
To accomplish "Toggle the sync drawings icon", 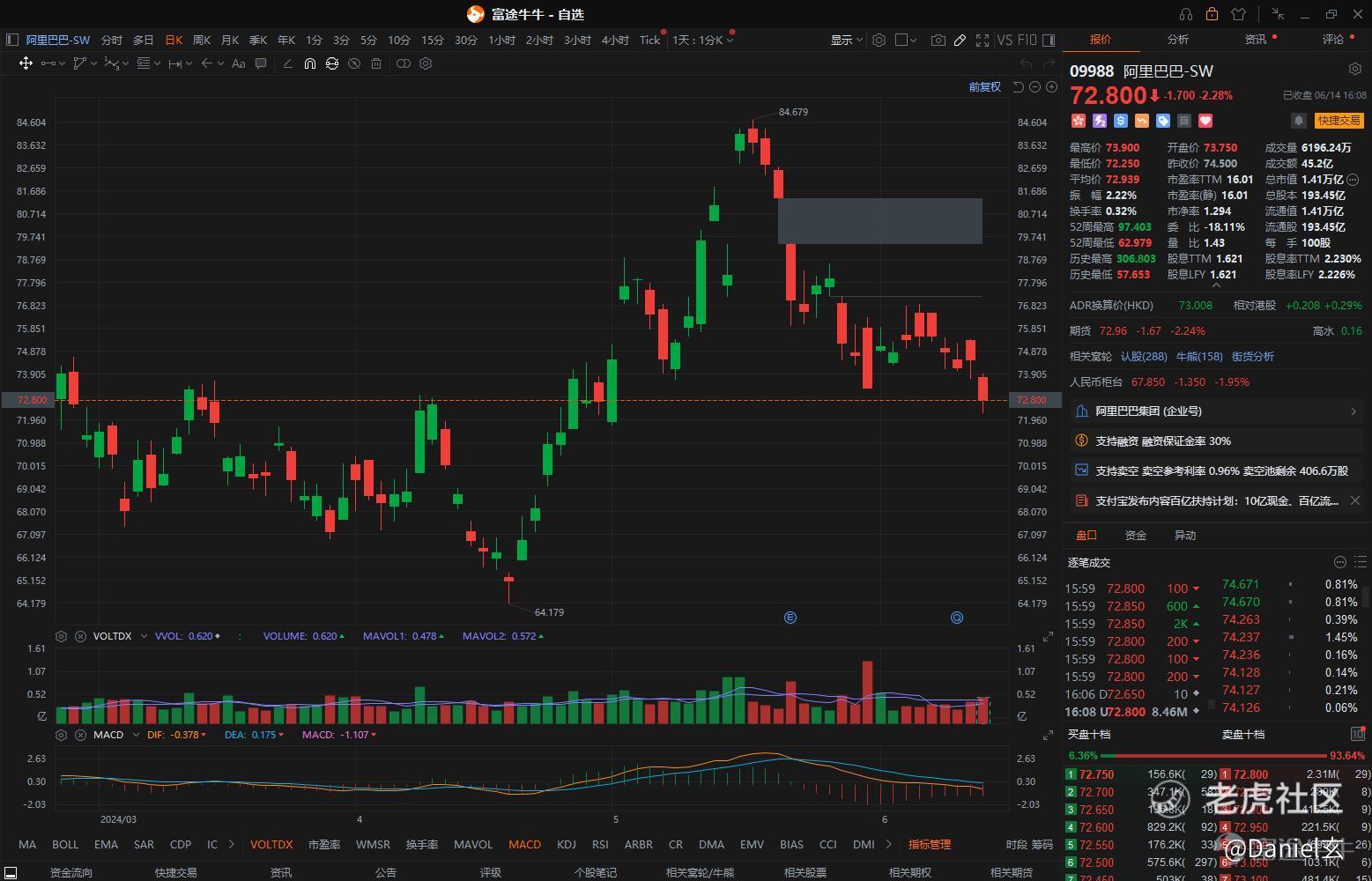I will (x=331, y=63).
